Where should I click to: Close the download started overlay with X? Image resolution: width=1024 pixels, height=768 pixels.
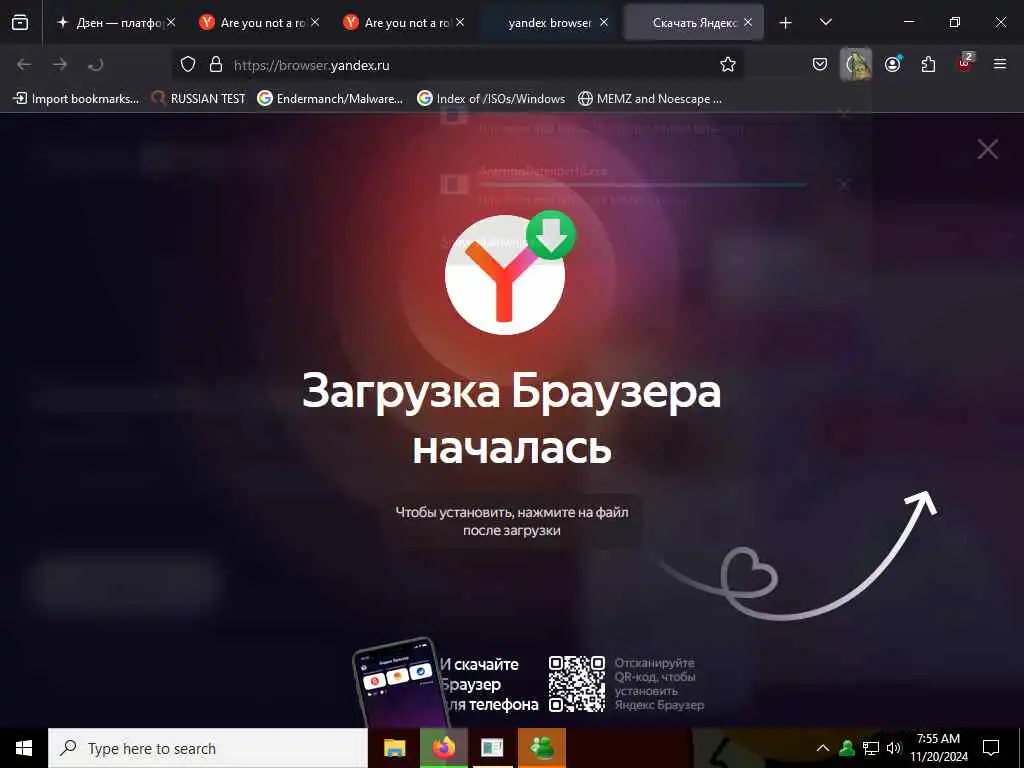(987, 149)
